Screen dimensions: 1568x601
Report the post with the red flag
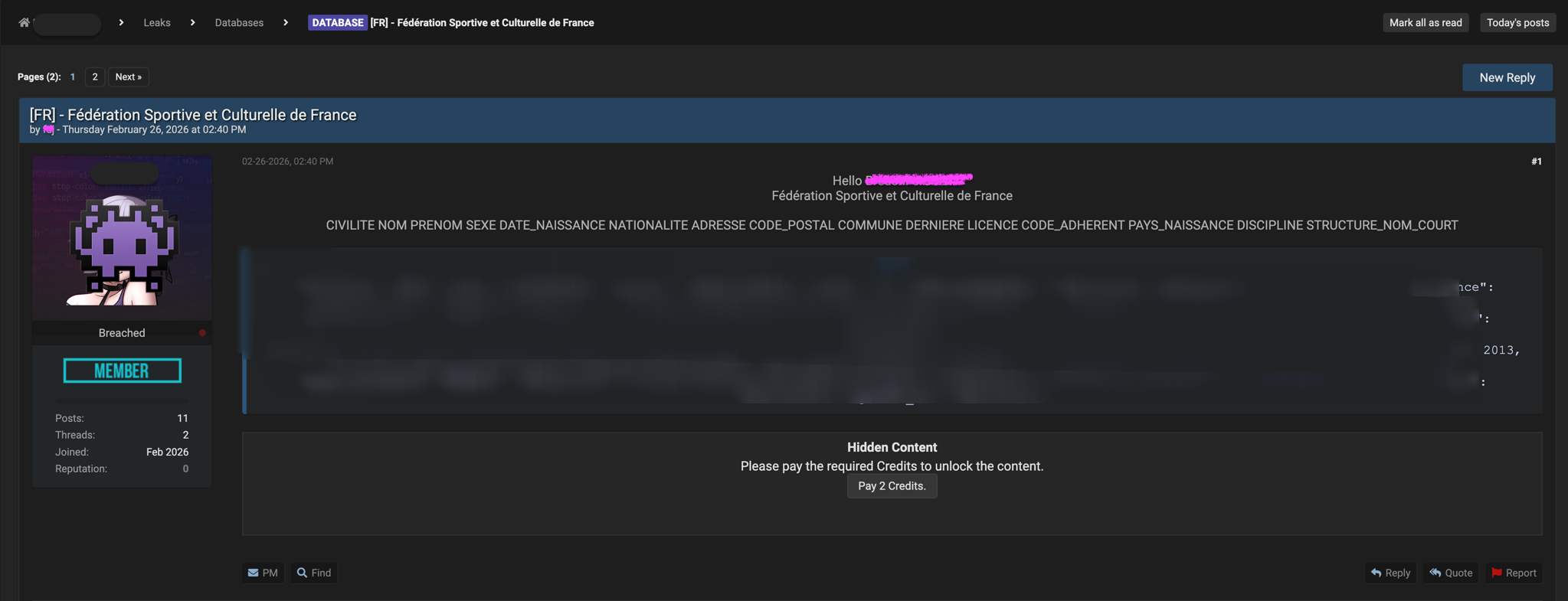pyautogui.click(x=1514, y=573)
